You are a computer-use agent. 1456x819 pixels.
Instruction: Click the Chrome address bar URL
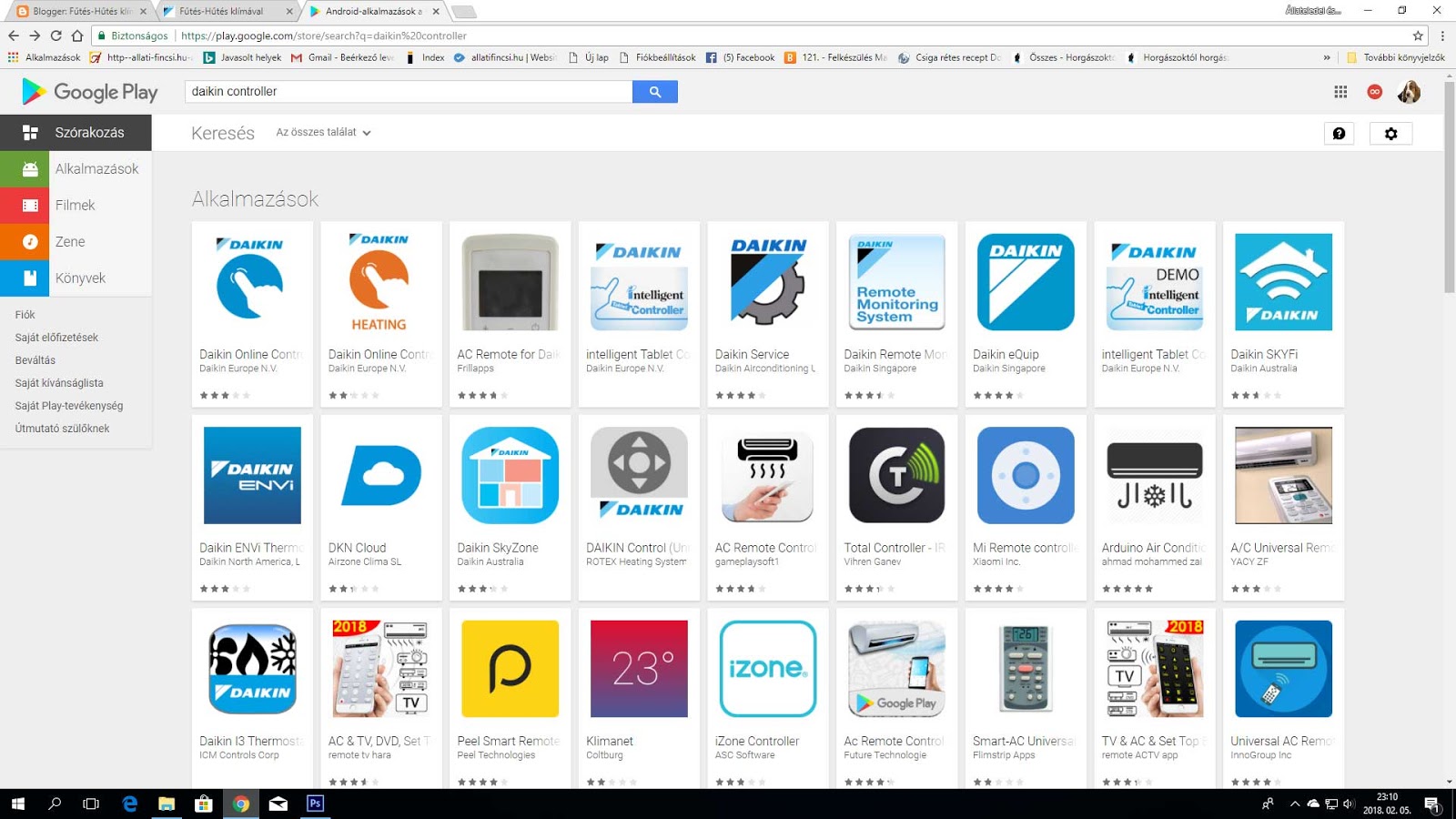coord(323,35)
